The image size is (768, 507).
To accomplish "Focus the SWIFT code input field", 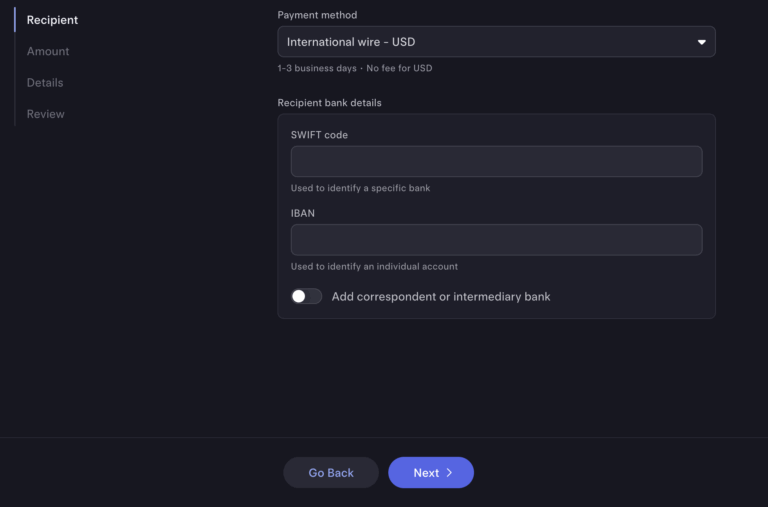I will (x=496, y=162).
